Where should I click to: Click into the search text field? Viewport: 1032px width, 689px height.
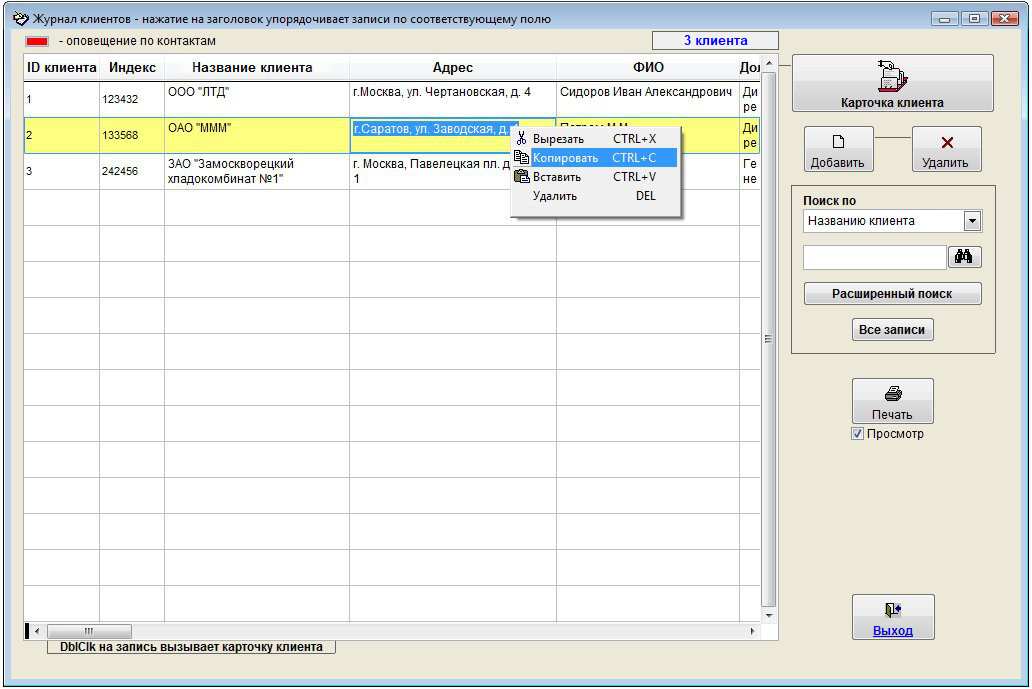[x=874, y=257]
